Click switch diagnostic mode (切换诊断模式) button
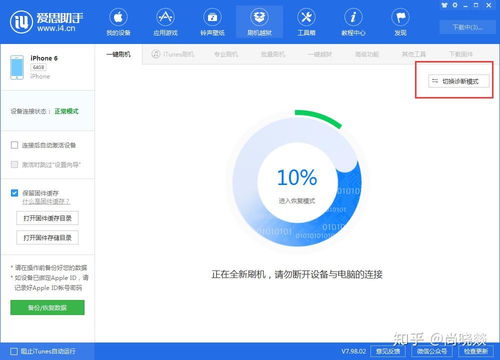 459,81
